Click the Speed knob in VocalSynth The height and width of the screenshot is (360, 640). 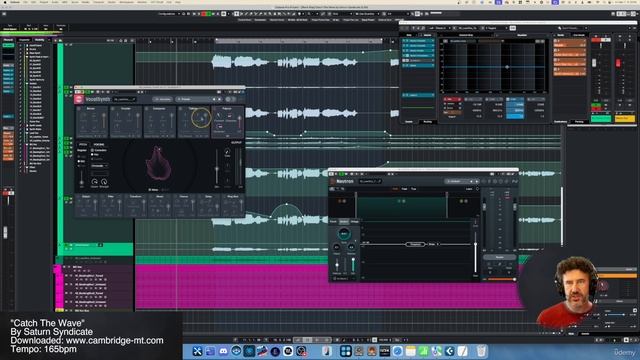[95, 182]
